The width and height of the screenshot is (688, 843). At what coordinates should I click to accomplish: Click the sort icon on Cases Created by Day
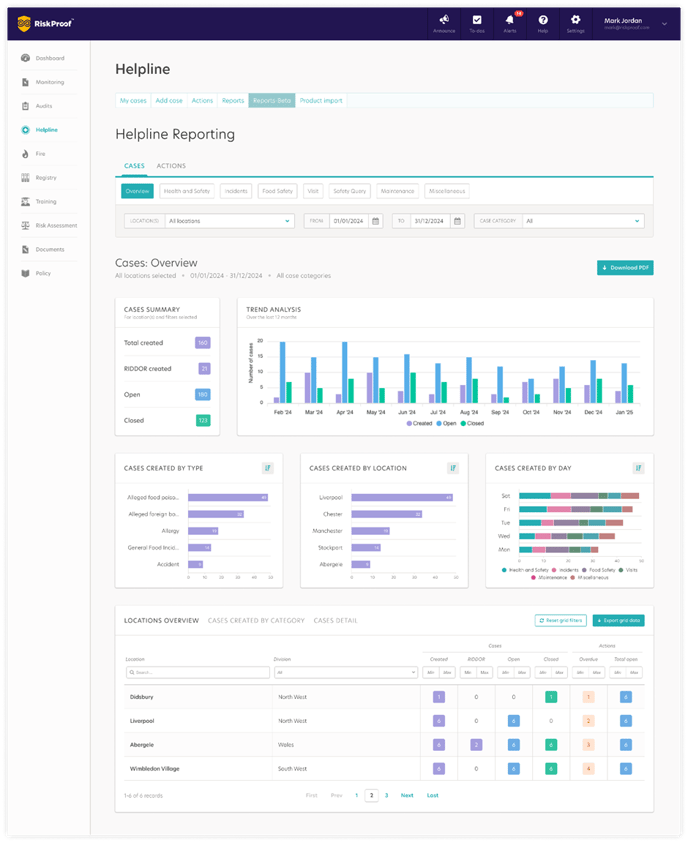pyautogui.click(x=638, y=468)
